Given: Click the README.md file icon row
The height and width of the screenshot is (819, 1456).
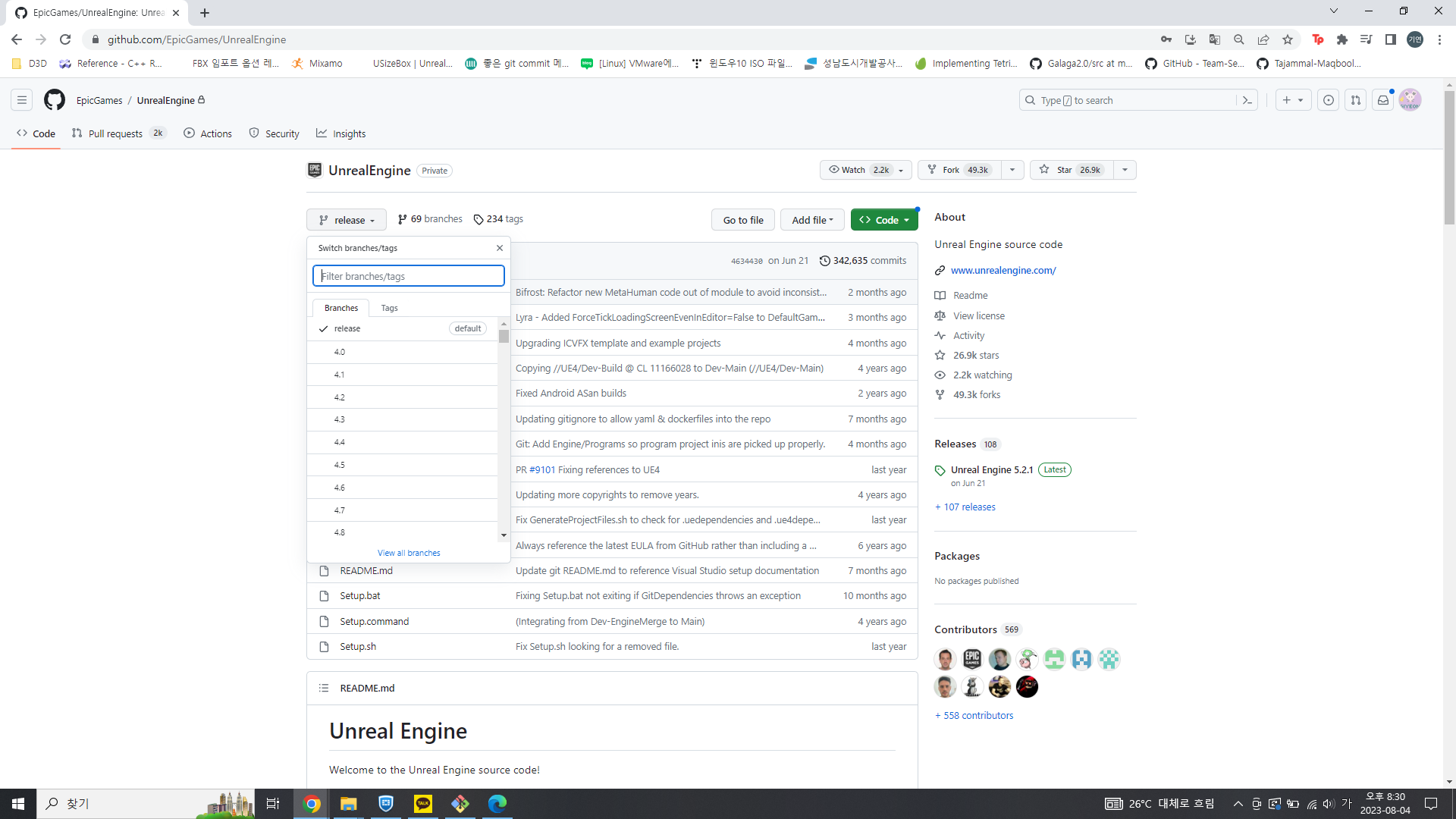Looking at the screenshot, I should click(x=324, y=571).
